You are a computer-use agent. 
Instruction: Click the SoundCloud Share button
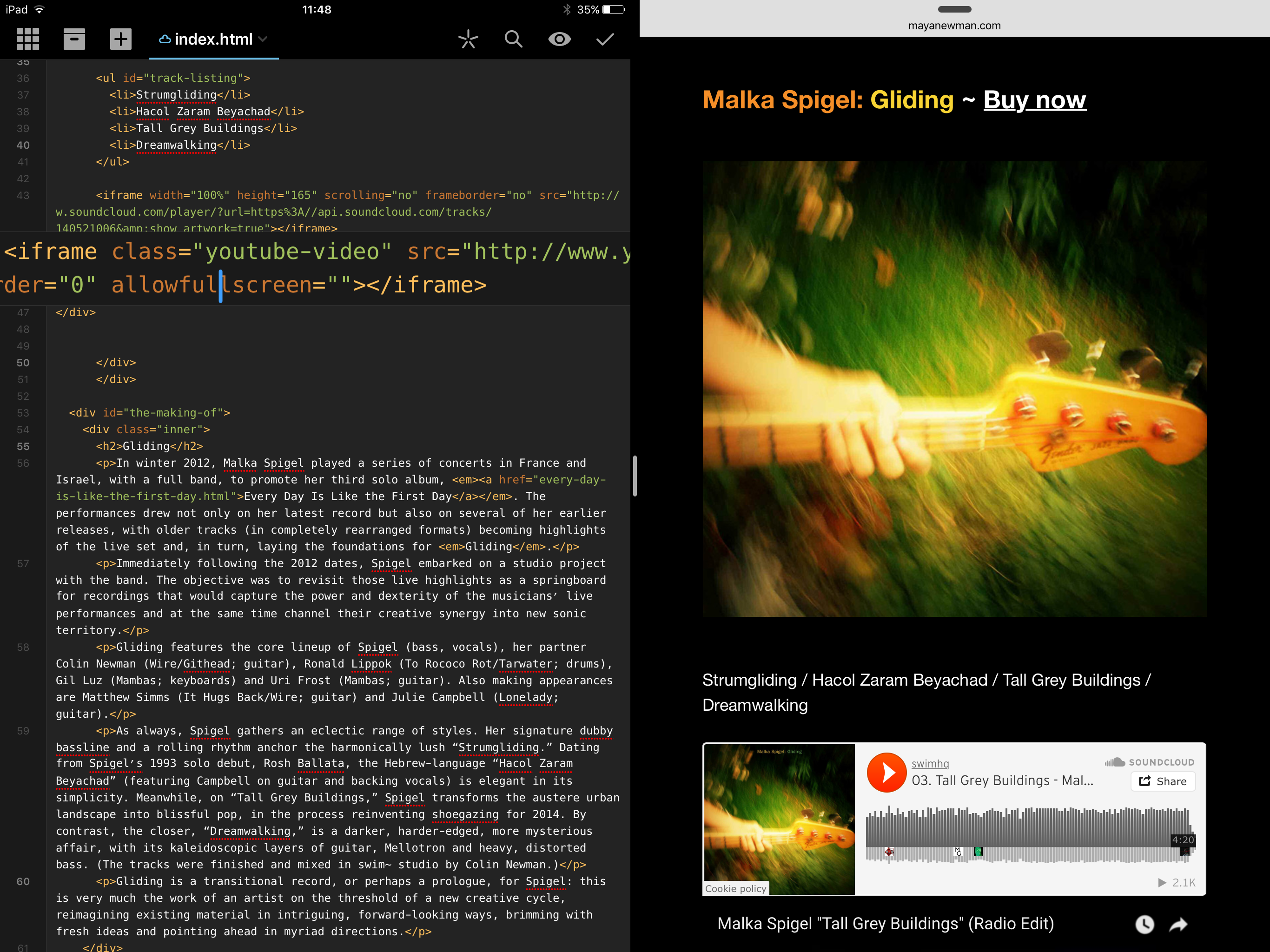tap(1163, 781)
